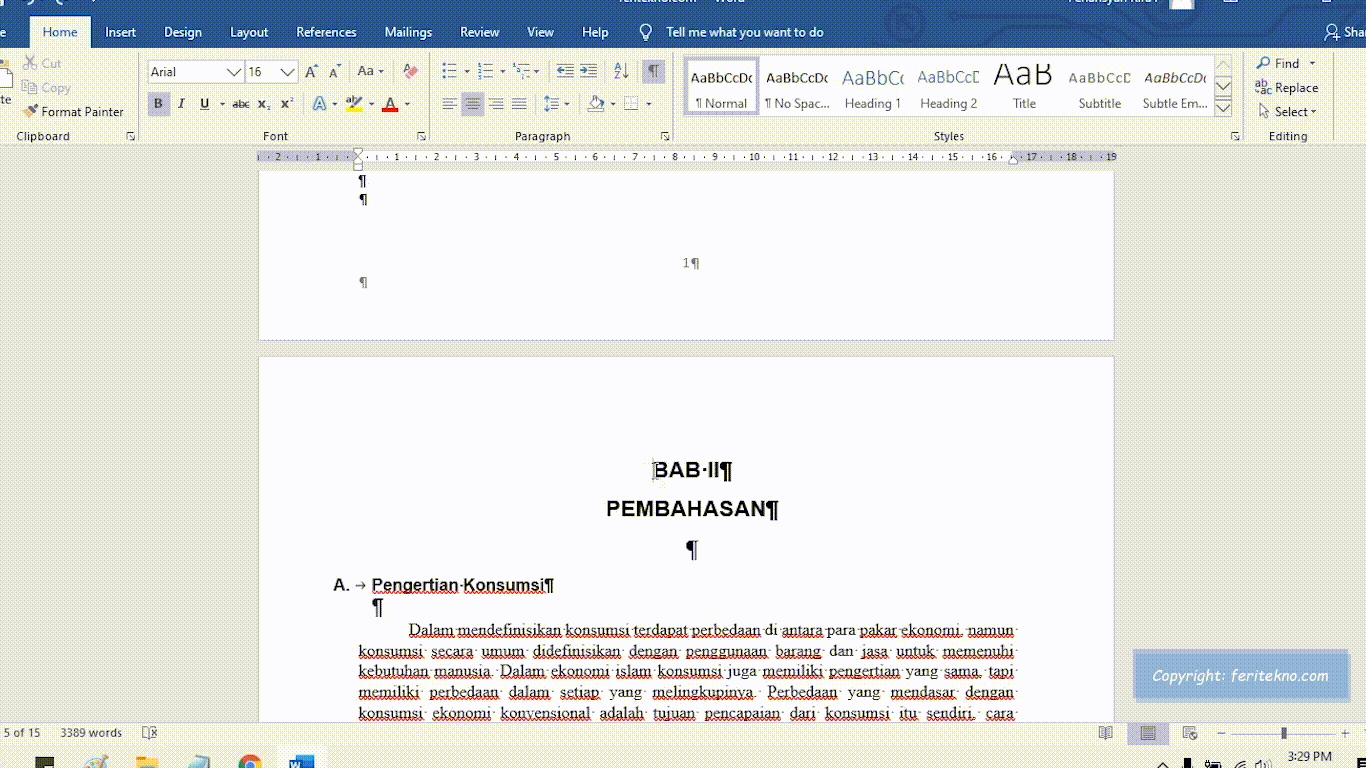Expand the highlight color dropdown arrow
Viewport: 1366px width, 768px height.
click(x=372, y=104)
